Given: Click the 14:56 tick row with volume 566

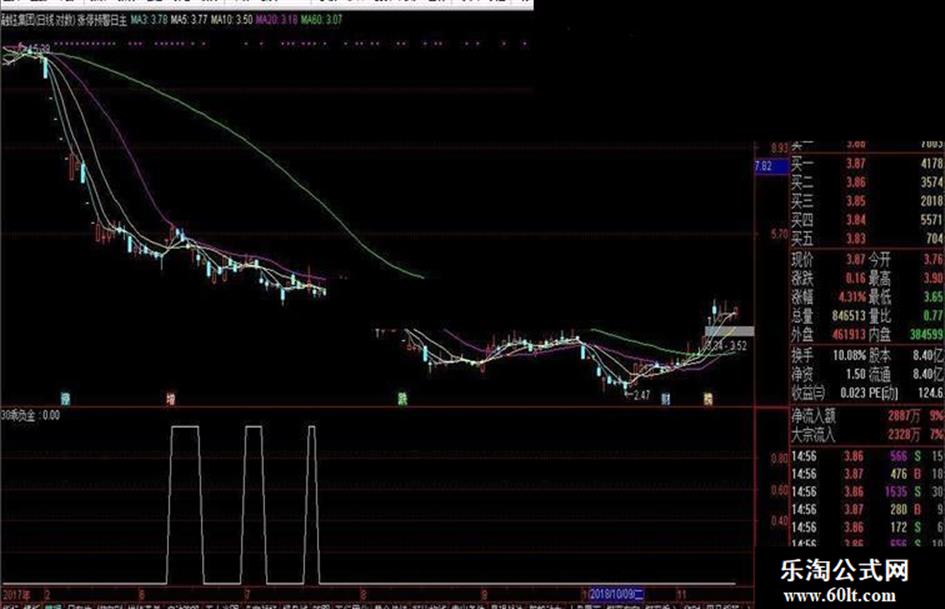Looking at the screenshot, I should [x=867, y=456].
